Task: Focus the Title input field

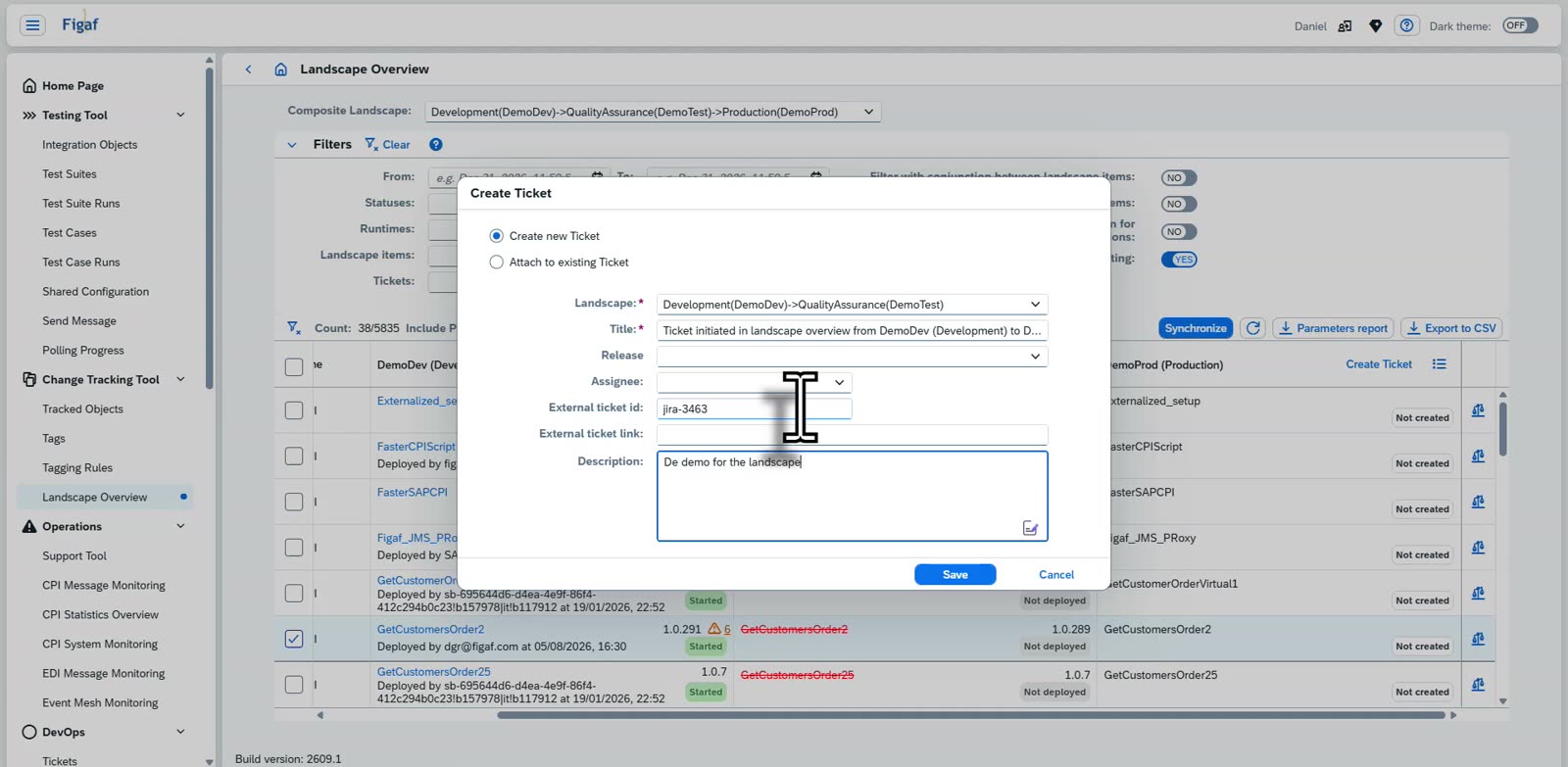Action: click(x=852, y=331)
